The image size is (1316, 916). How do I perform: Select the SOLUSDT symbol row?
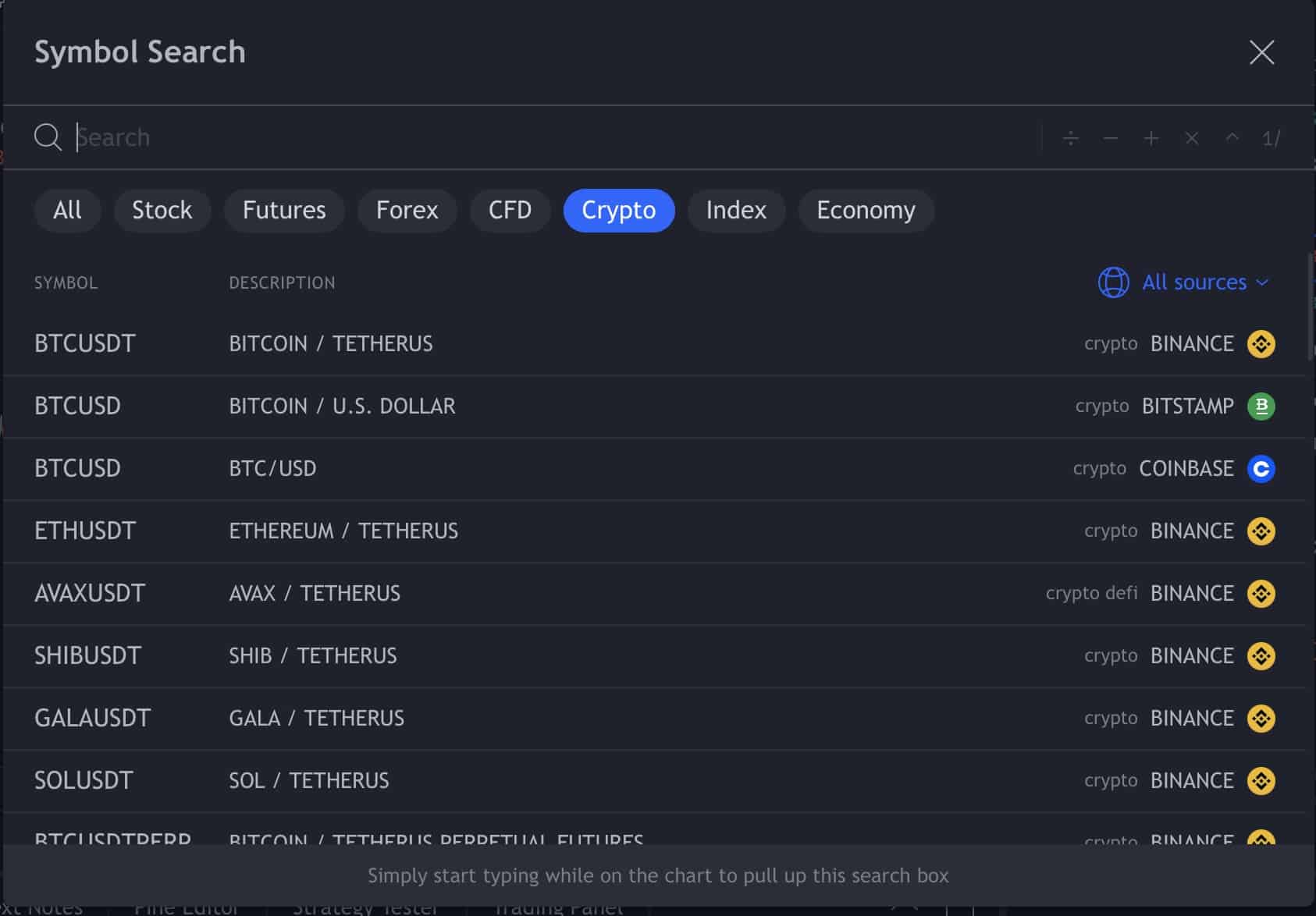(654, 781)
